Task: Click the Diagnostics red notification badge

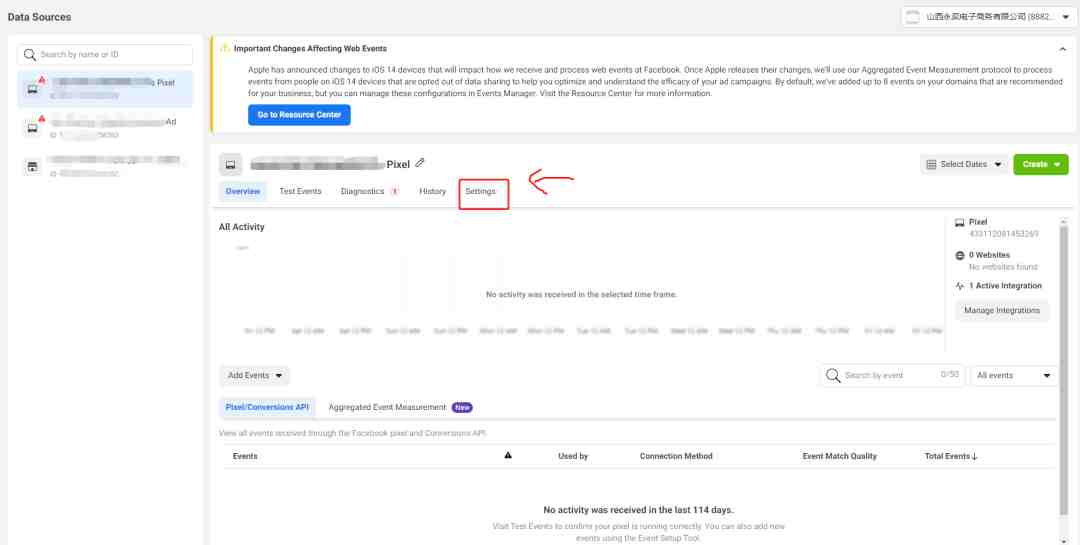Action: point(395,192)
